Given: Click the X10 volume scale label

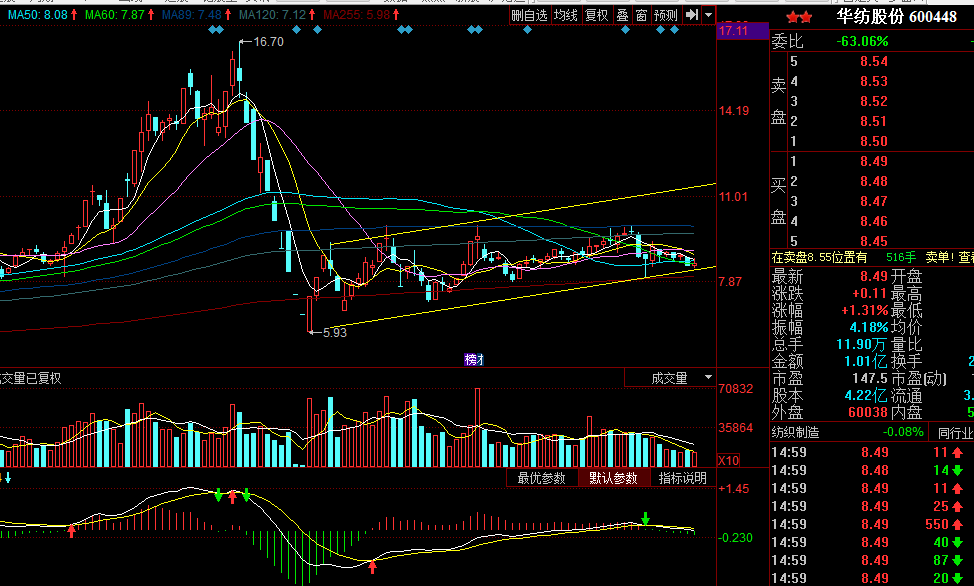Looking at the screenshot, I should [730, 461].
